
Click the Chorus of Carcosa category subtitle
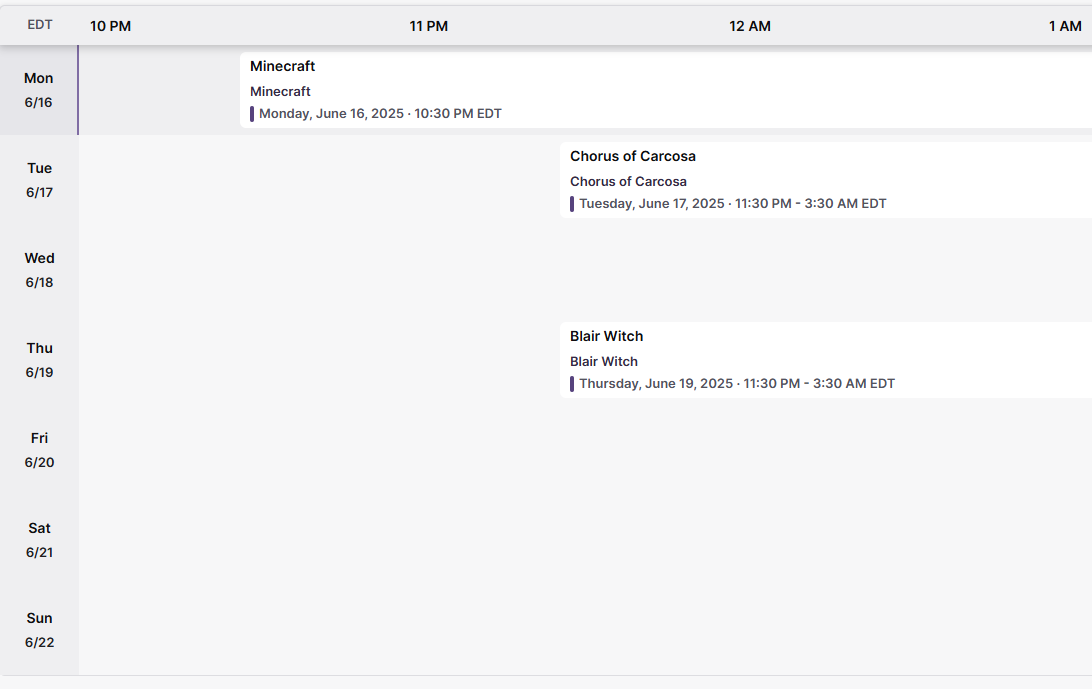point(628,181)
